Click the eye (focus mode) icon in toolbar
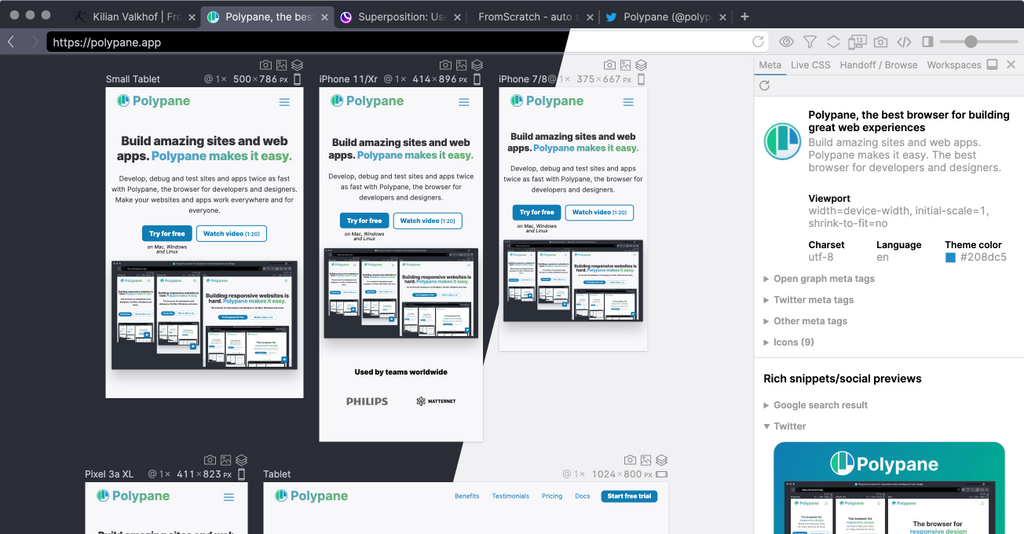Screen dimensions: 1024x534 pos(786,42)
